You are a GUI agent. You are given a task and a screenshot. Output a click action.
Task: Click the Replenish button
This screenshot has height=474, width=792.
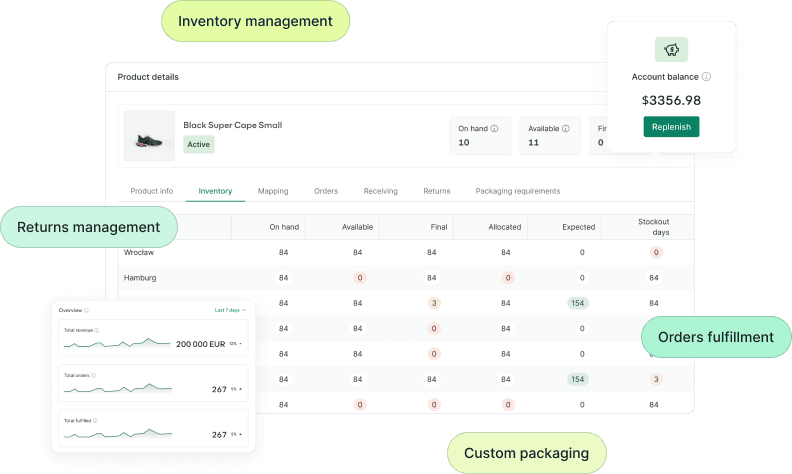coord(671,127)
